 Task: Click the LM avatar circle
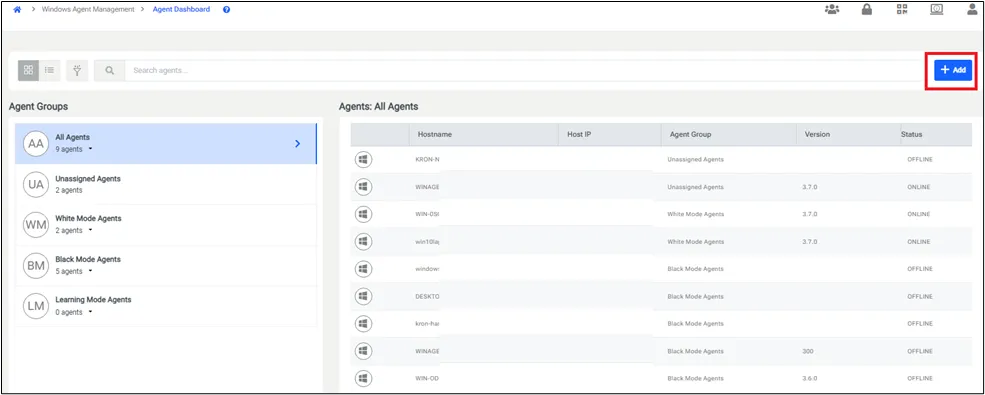click(x=36, y=306)
